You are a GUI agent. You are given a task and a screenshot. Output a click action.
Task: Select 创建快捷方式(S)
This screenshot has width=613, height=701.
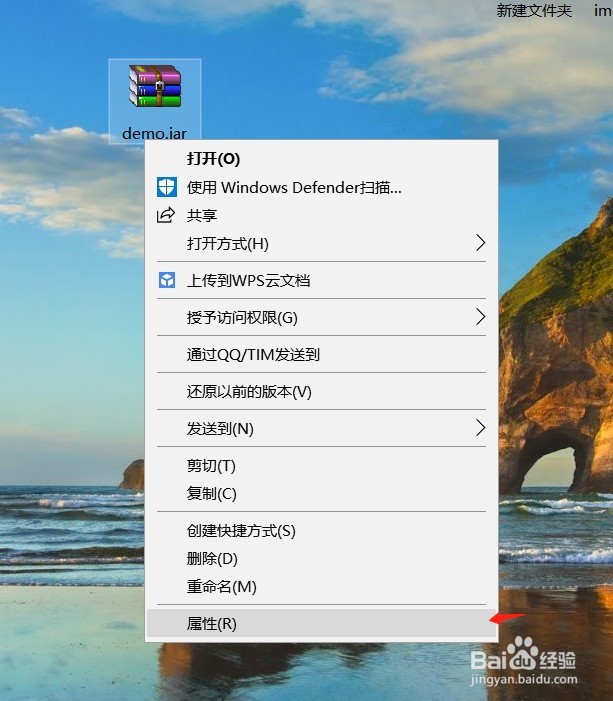click(x=321, y=531)
